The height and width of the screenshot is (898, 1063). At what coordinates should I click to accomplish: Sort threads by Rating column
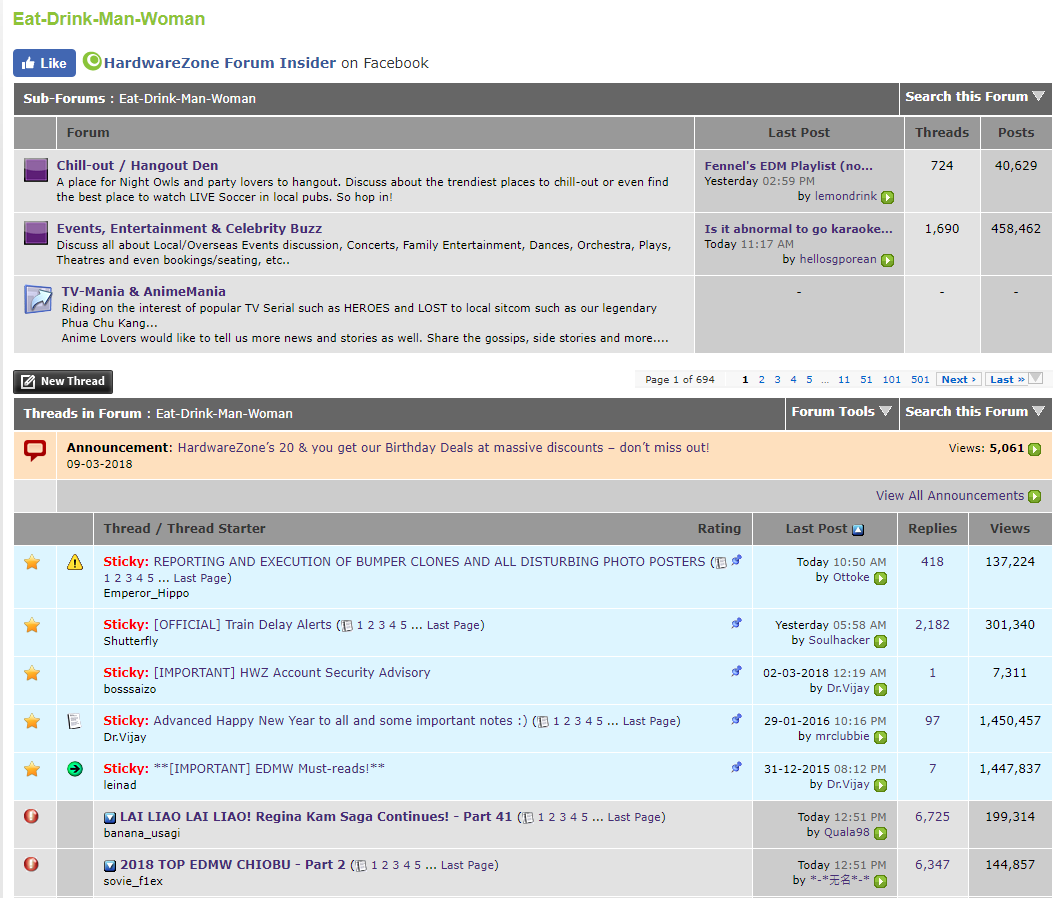719,529
